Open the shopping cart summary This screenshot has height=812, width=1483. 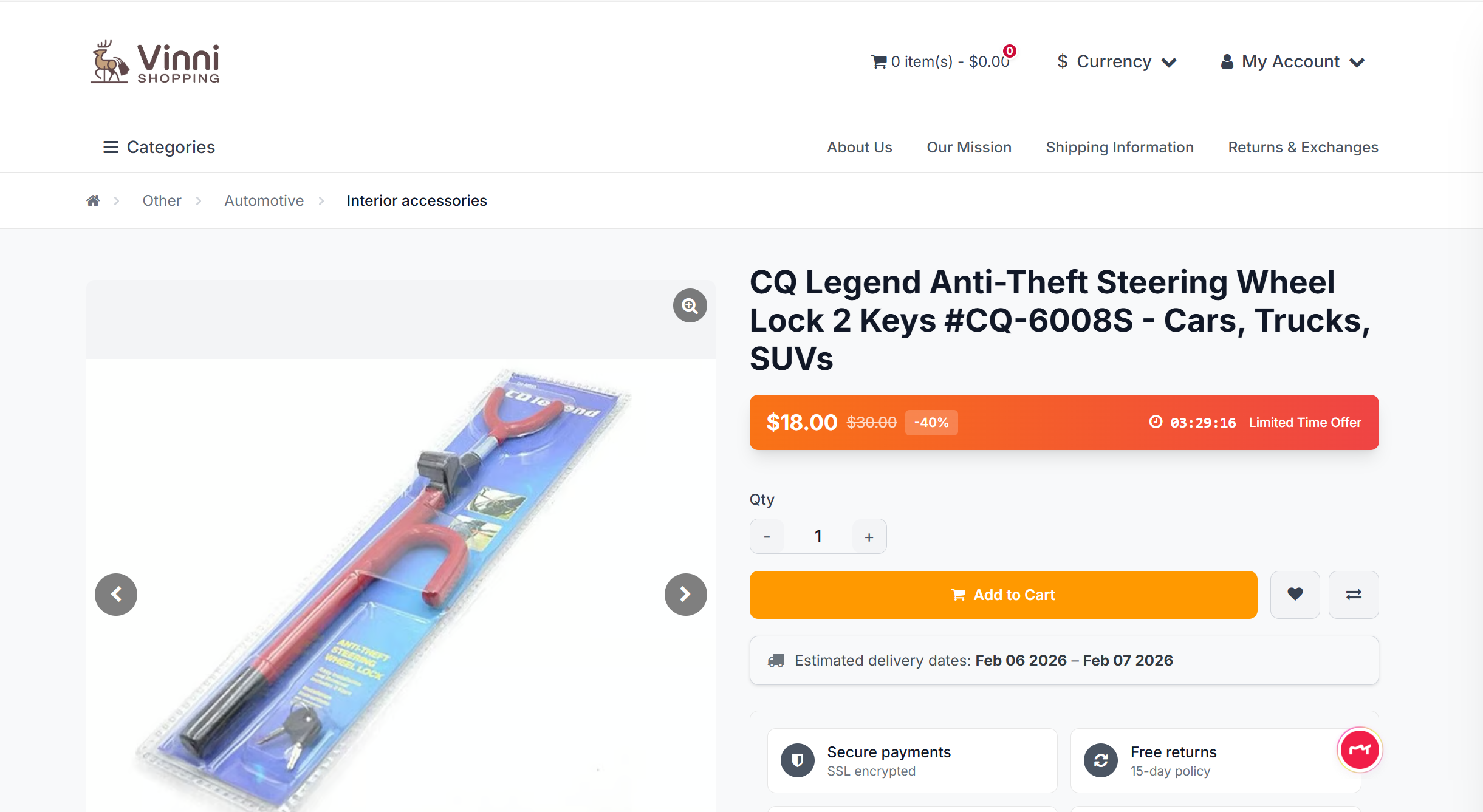coord(940,62)
